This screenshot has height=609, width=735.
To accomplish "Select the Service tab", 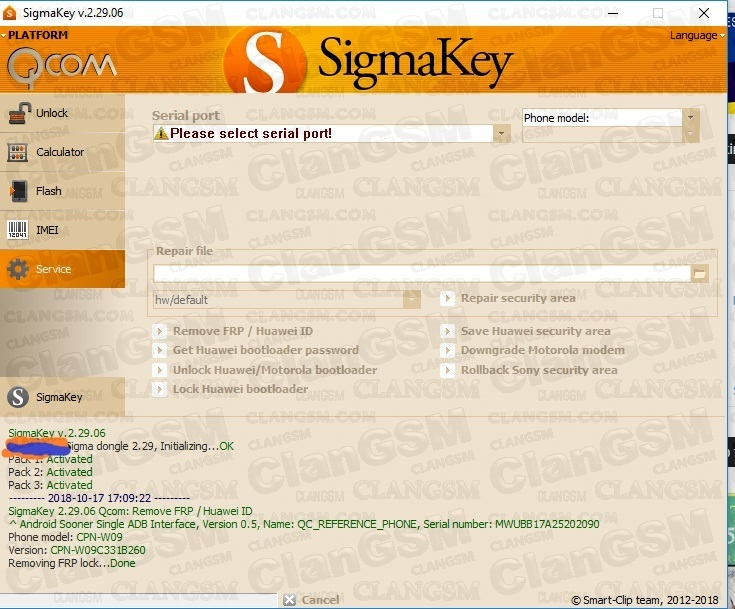I will pos(62,269).
